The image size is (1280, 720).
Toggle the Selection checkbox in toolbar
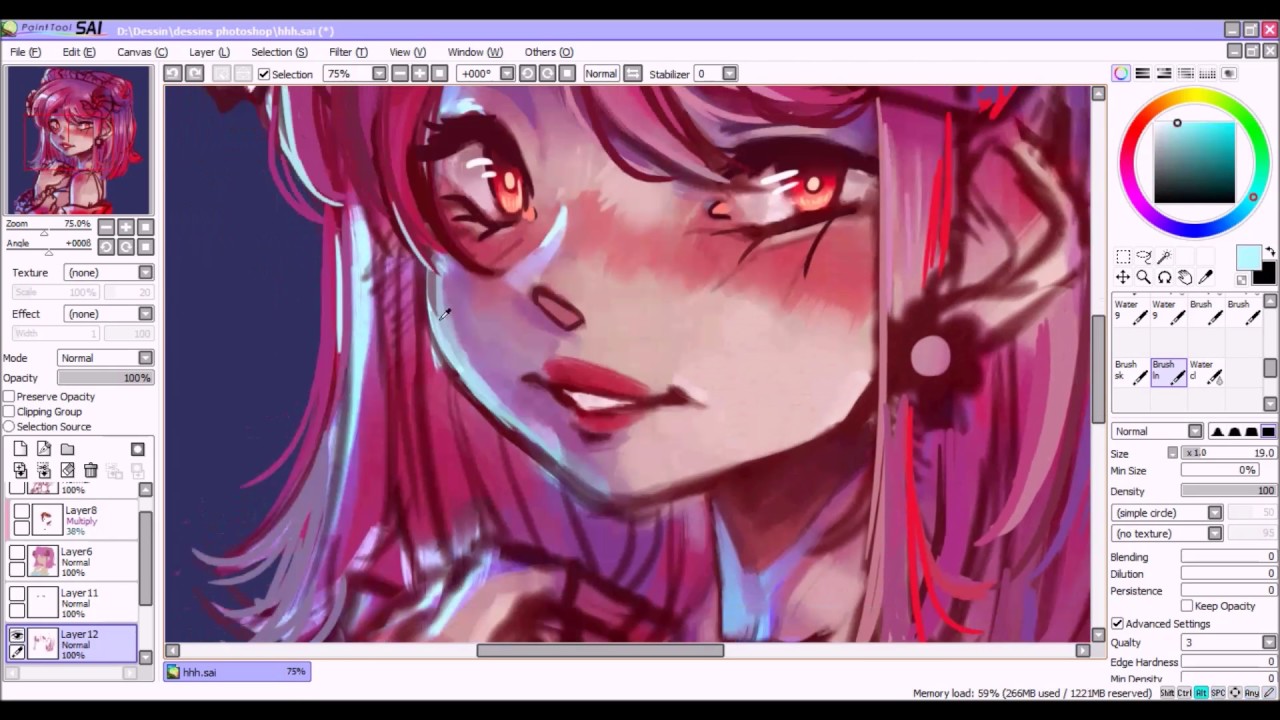pyautogui.click(x=264, y=74)
